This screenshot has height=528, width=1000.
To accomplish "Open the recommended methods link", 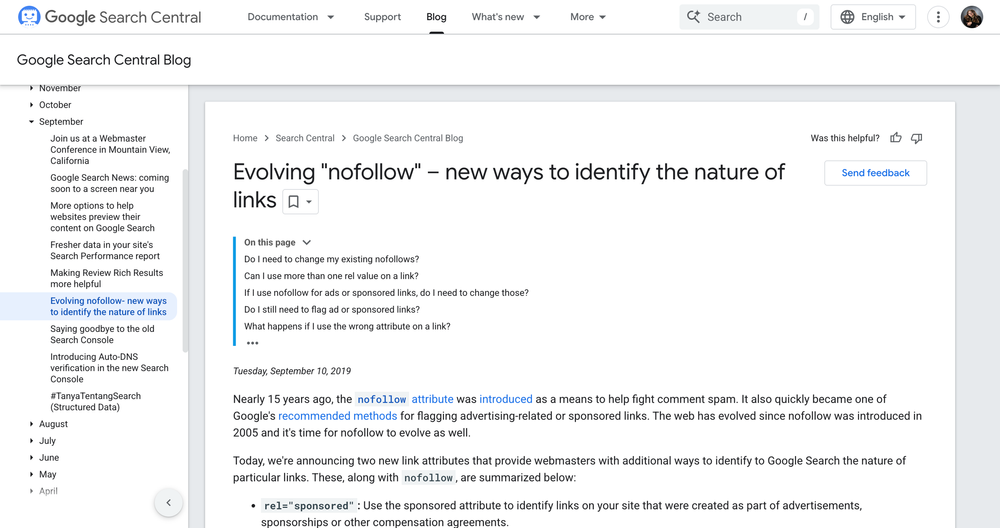I will click(337, 416).
